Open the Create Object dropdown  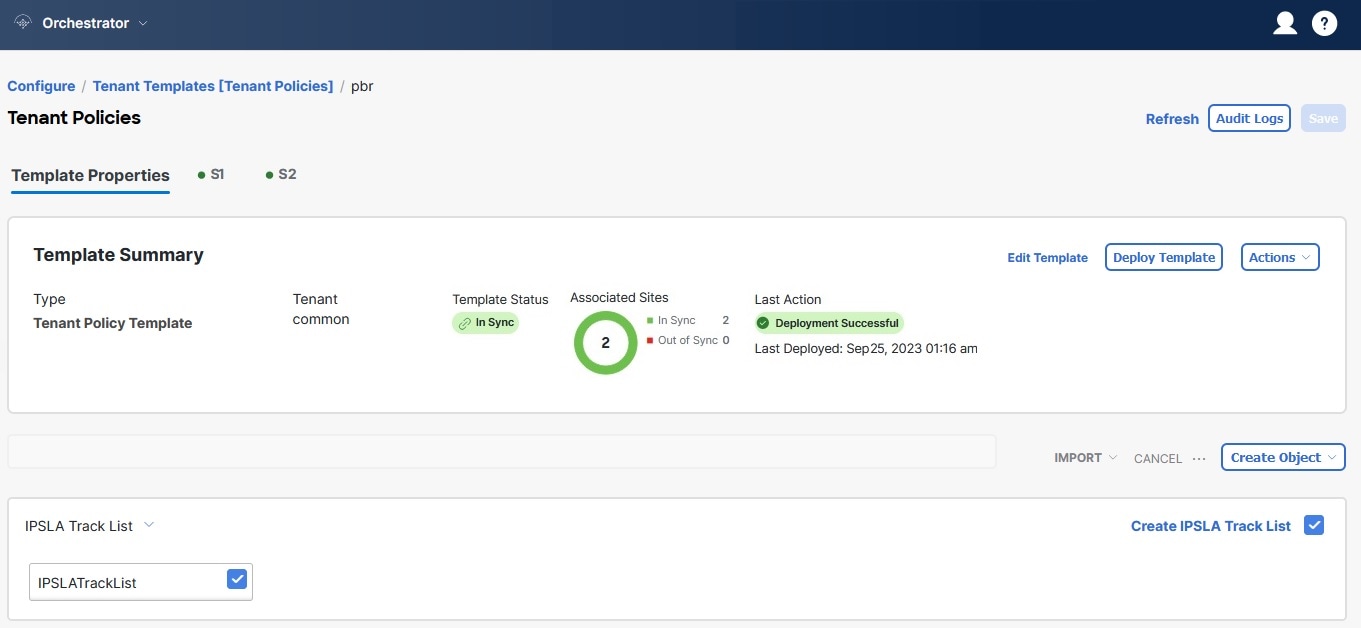(x=1283, y=457)
